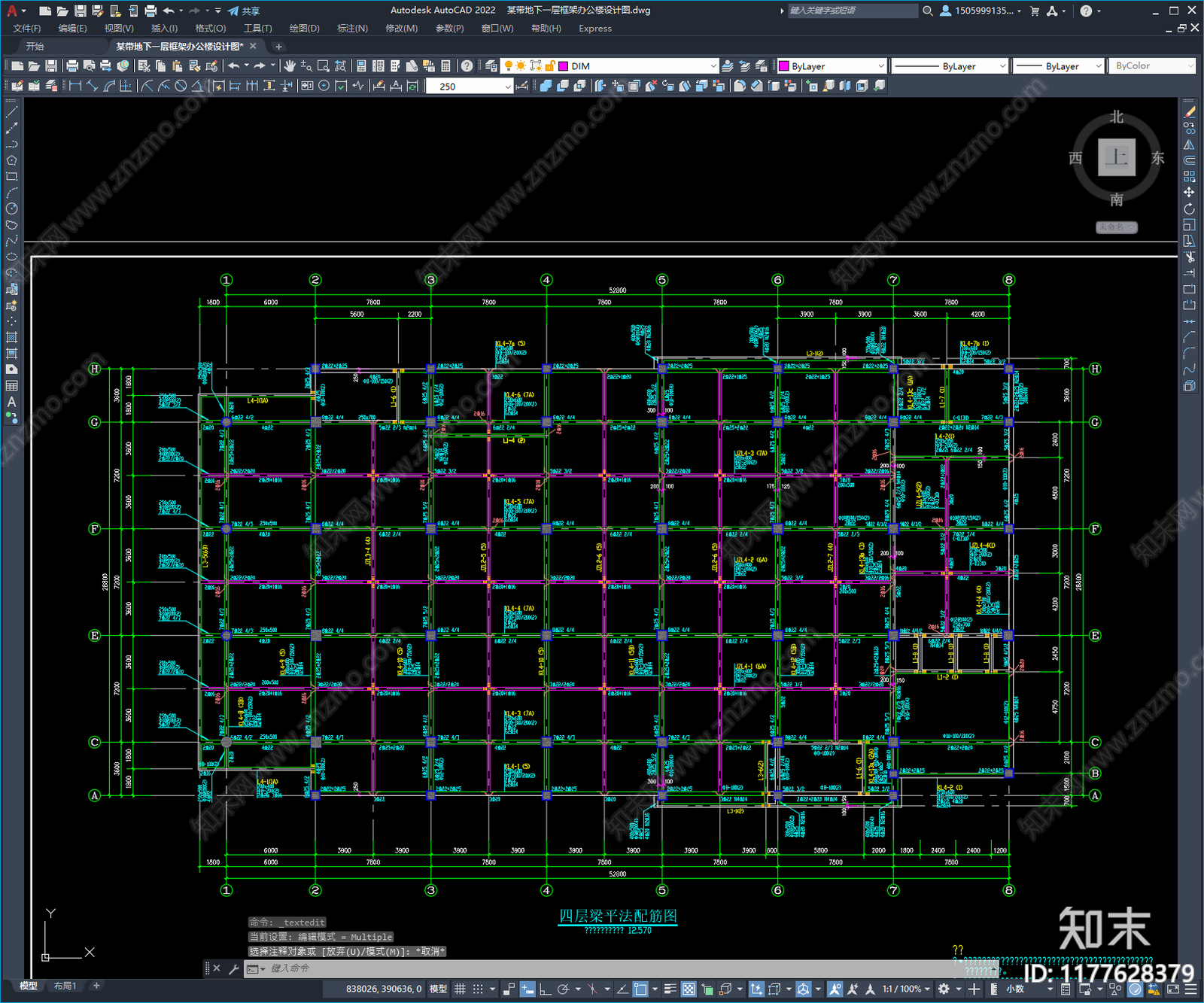1204x1003 pixels.
Task: Open the ByLayer linetype dropdown
Action: tap(1002, 66)
